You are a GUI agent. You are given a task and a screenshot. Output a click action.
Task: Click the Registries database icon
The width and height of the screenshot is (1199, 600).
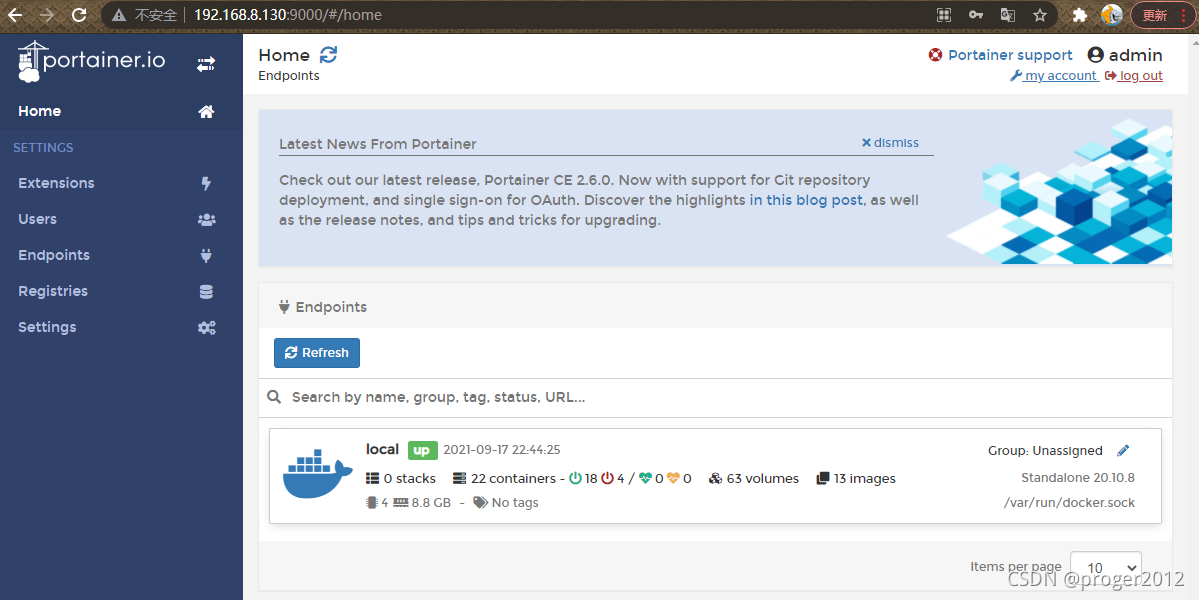[206, 291]
